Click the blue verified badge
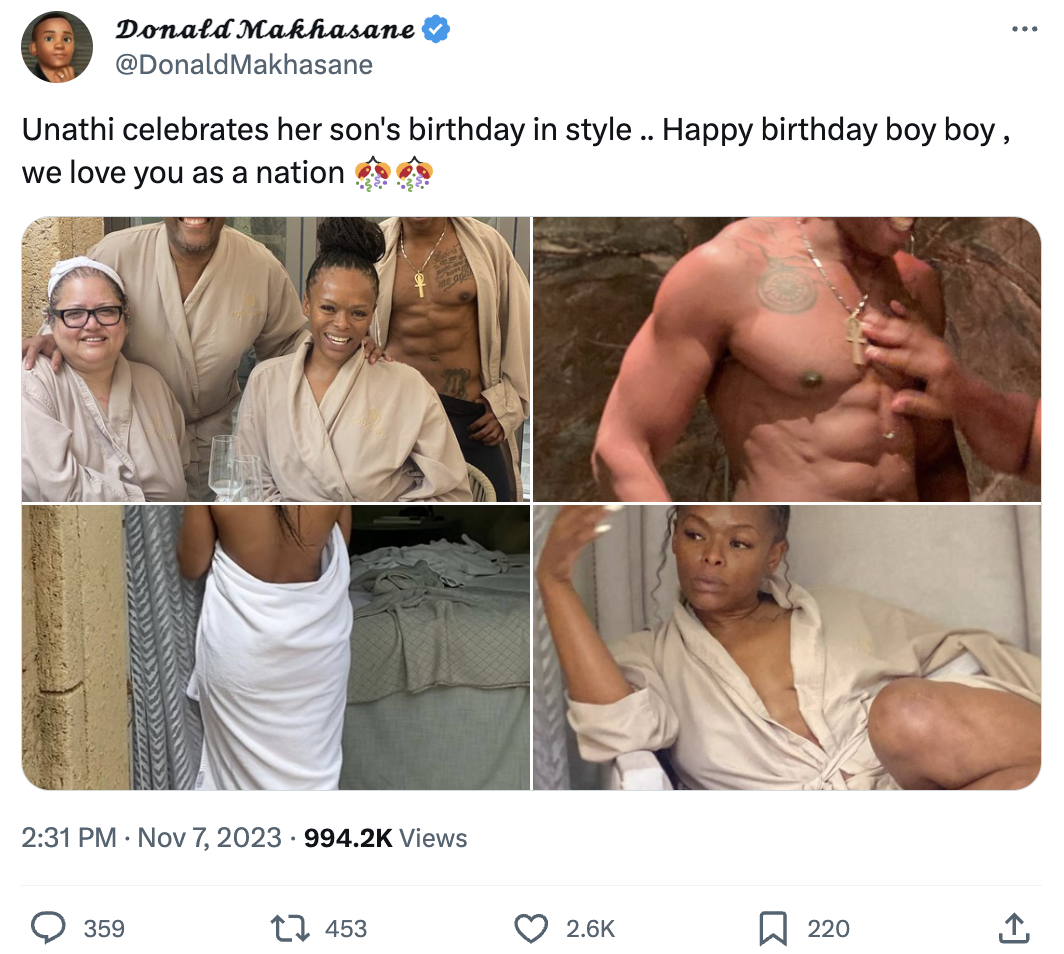Image resolution: width=1064 pixels, height=954 pixels. coord(436,29)
